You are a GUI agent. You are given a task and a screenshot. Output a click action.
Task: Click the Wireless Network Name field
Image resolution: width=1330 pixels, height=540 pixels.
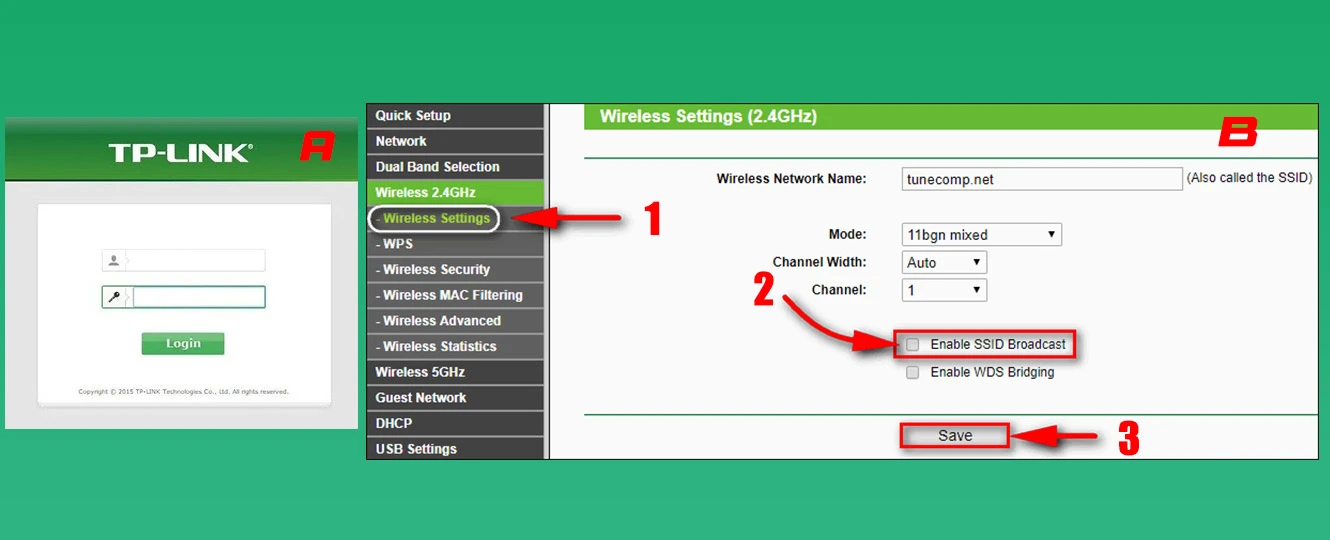[x=1042, y=179]
